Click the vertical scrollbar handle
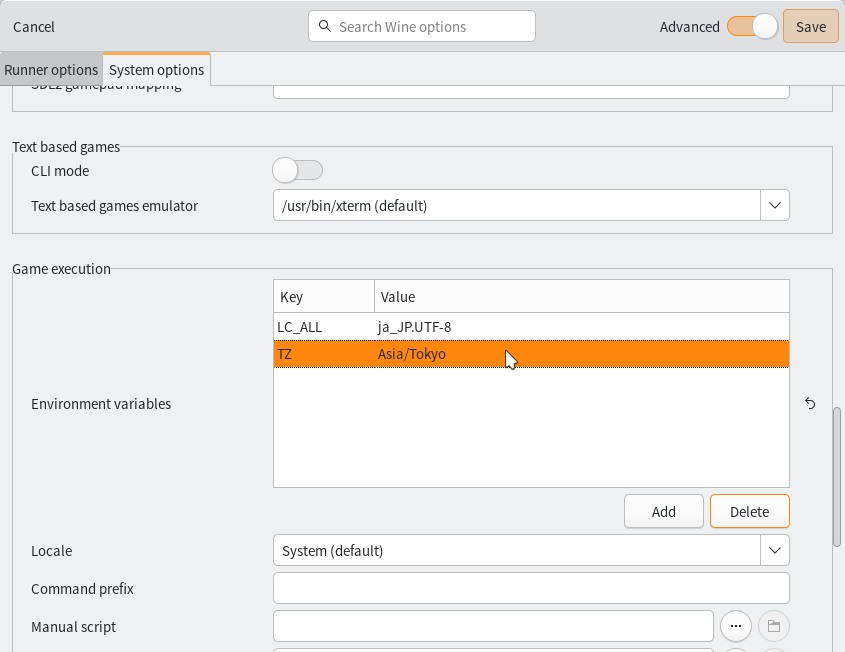Screen dimensions: 845x652 tap(837, 475)
